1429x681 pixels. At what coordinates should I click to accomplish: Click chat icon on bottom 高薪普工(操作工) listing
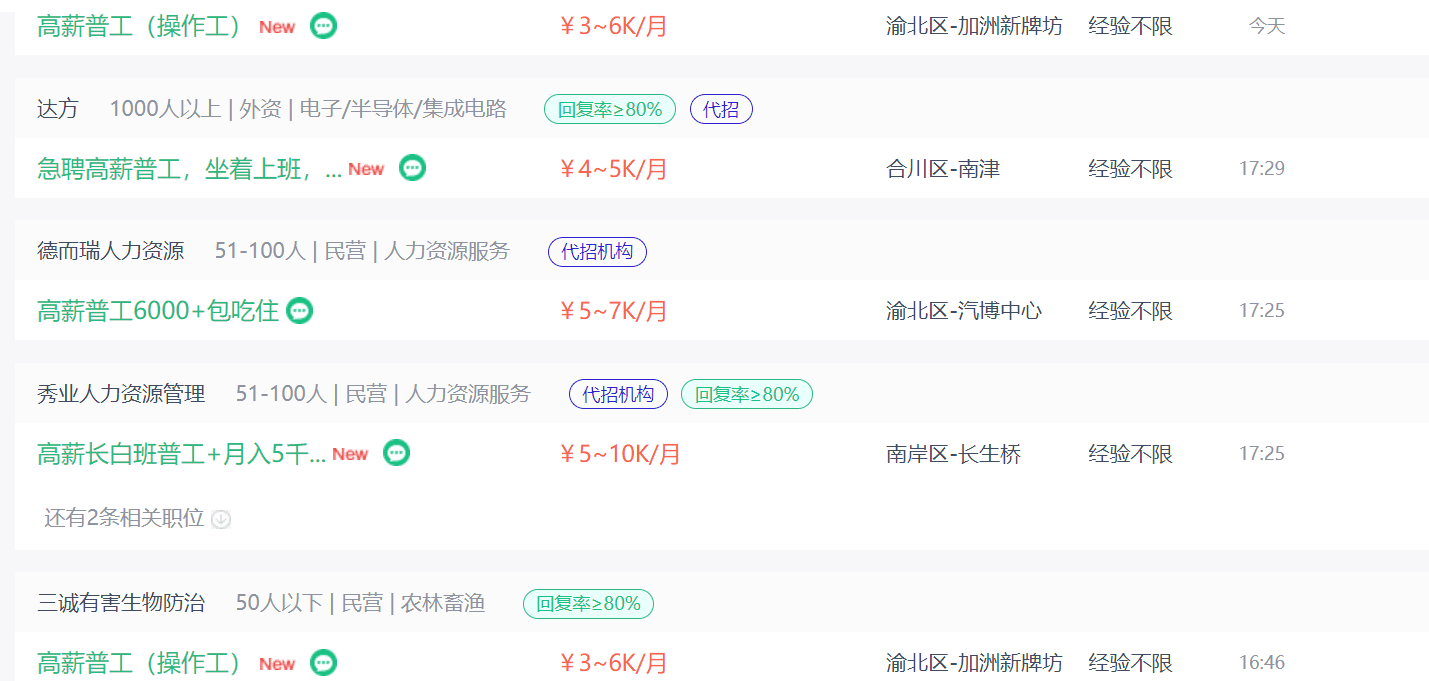pos(323,662)
